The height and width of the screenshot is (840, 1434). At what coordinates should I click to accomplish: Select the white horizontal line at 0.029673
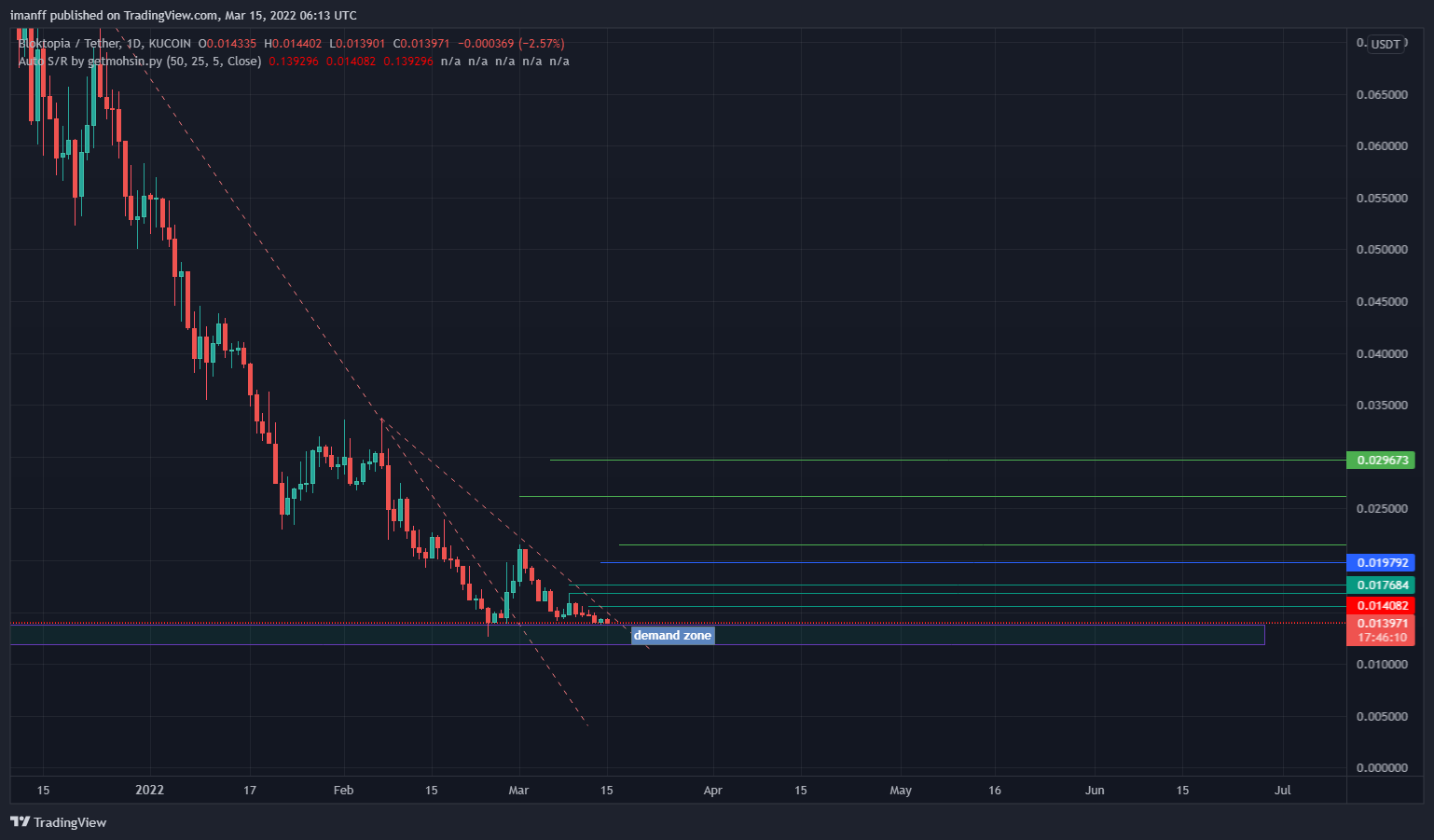pos(947,461)
